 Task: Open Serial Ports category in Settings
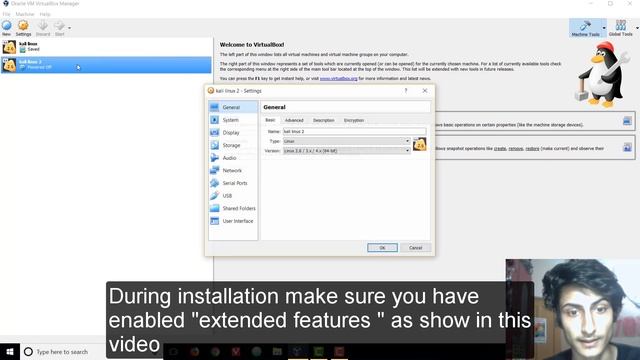click(233, 183)
